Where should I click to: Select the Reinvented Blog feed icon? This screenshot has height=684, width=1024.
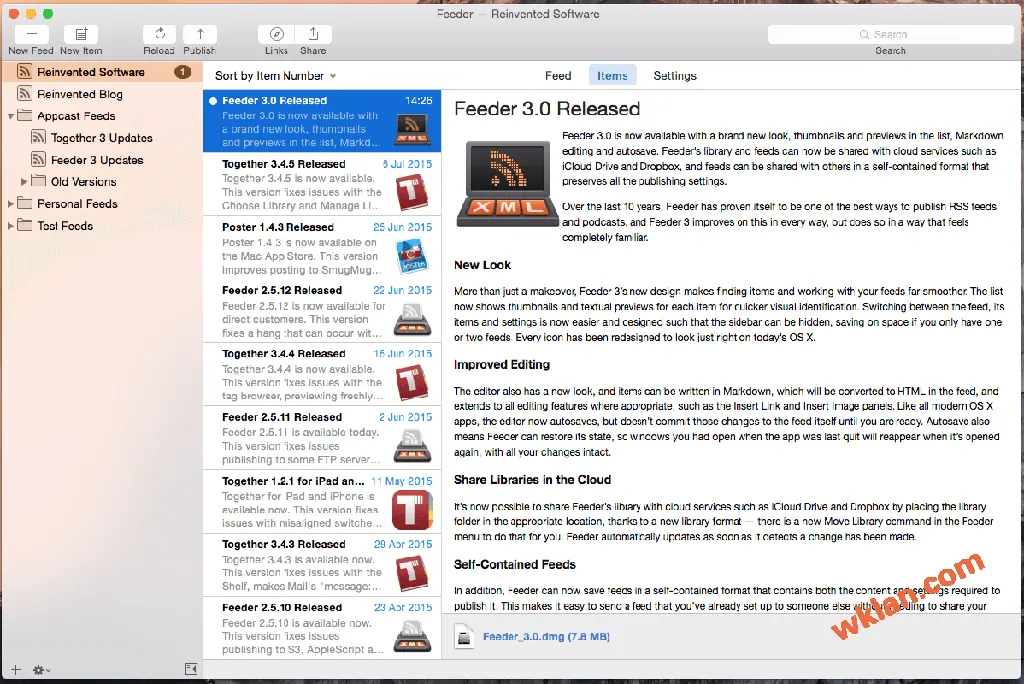(26, 94)
